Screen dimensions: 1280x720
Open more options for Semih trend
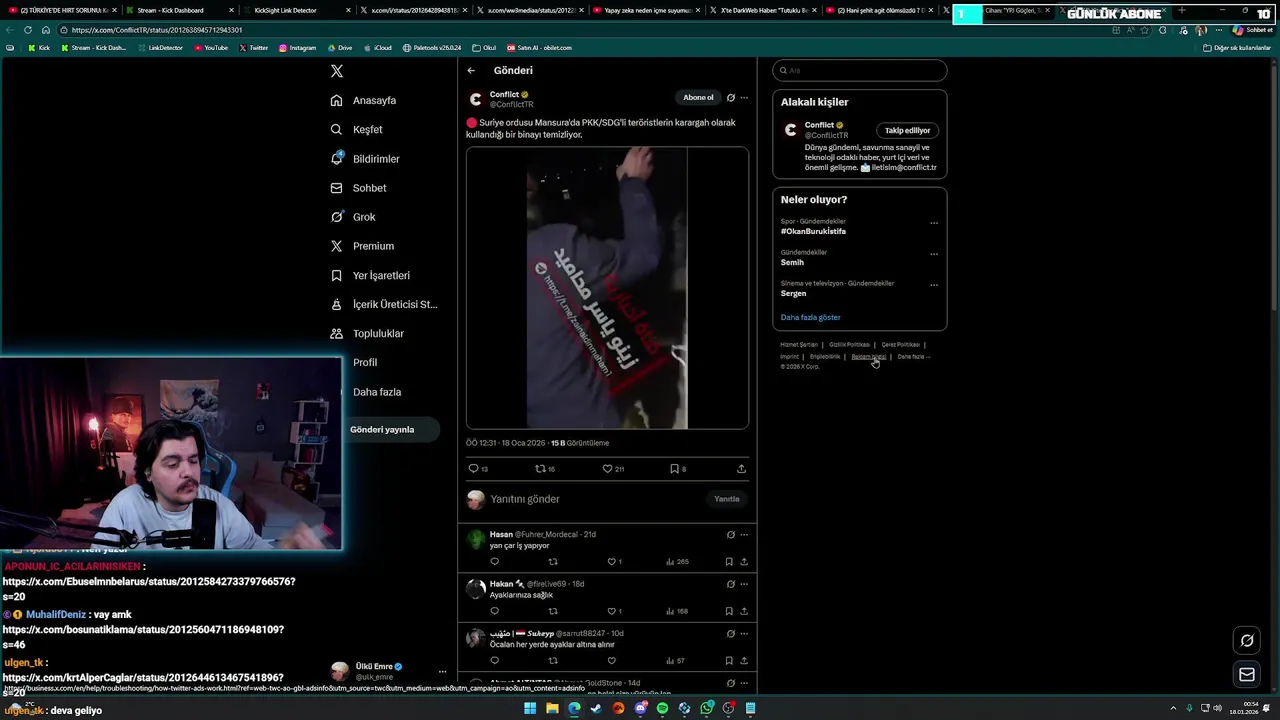click(934, 254)
